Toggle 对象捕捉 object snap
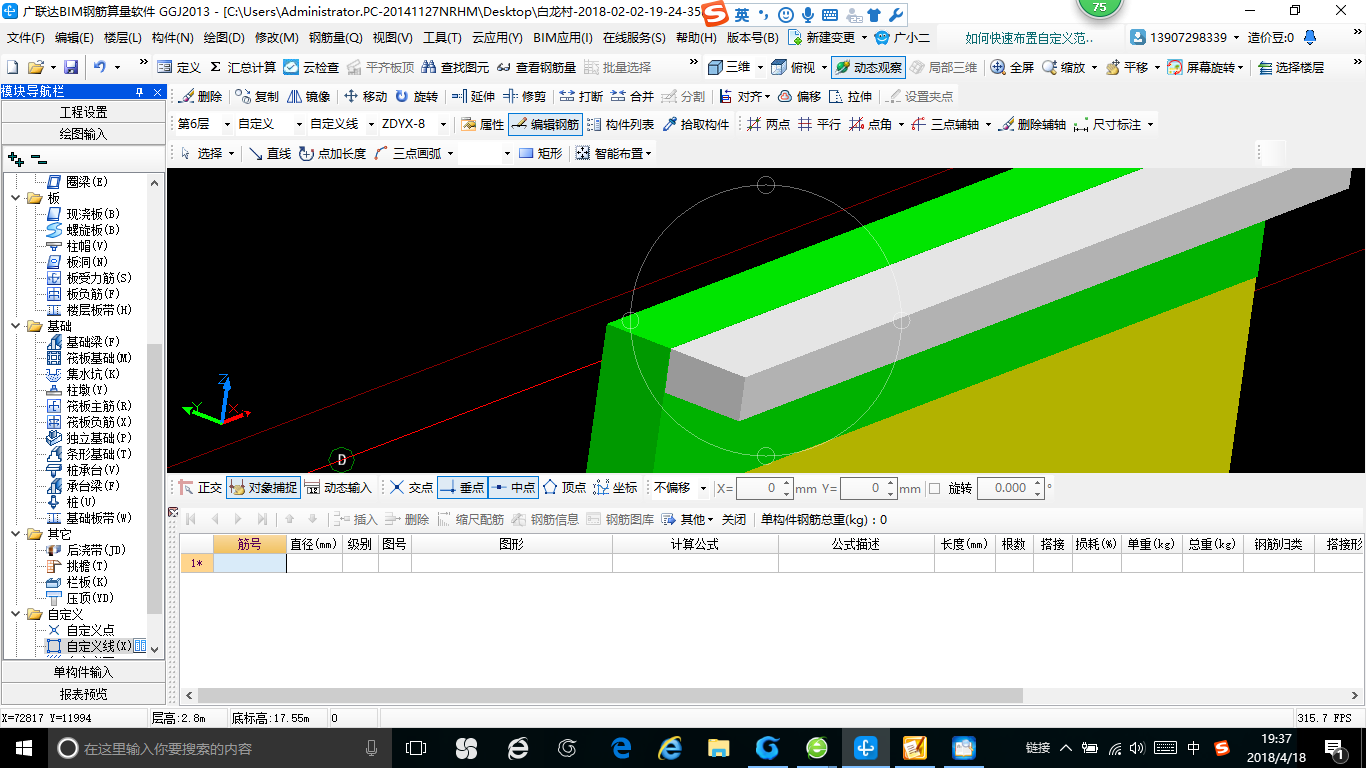Viewport: 1366px width, 768px height. tap(263, 488)
